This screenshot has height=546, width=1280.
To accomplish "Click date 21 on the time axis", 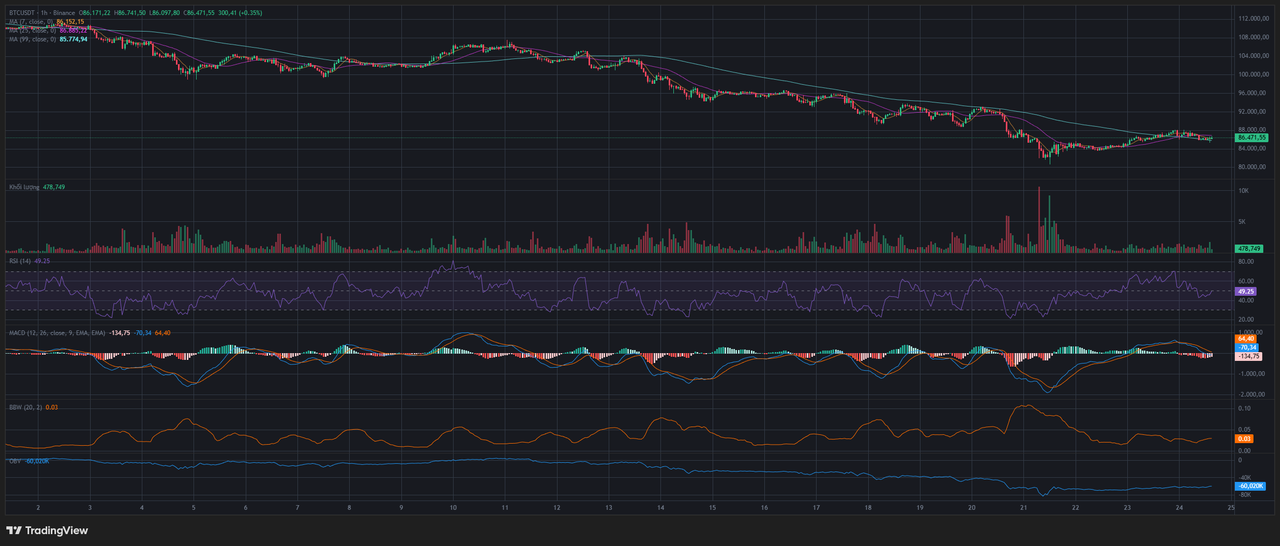I will pos(1024,508).
